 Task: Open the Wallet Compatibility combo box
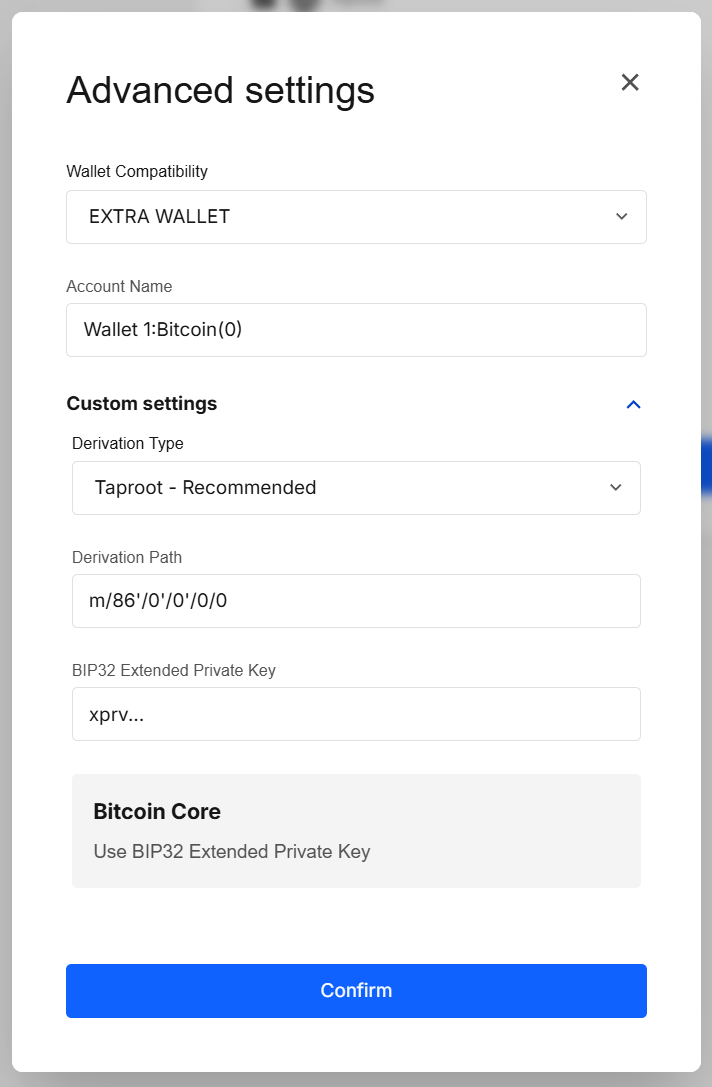coord(356,216)
